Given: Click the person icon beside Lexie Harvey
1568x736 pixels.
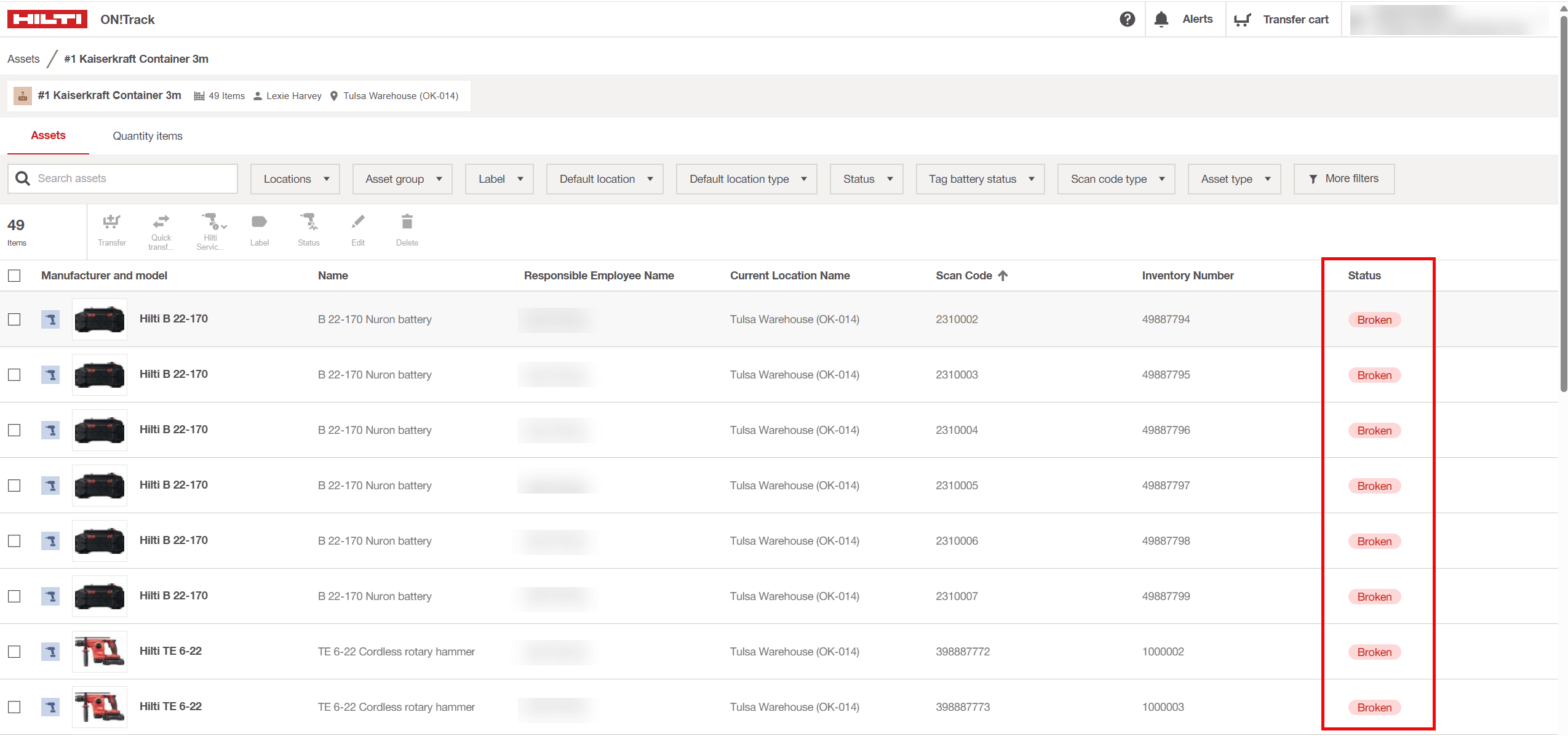Looking at the screenshot, I should [x=258, y=96].
